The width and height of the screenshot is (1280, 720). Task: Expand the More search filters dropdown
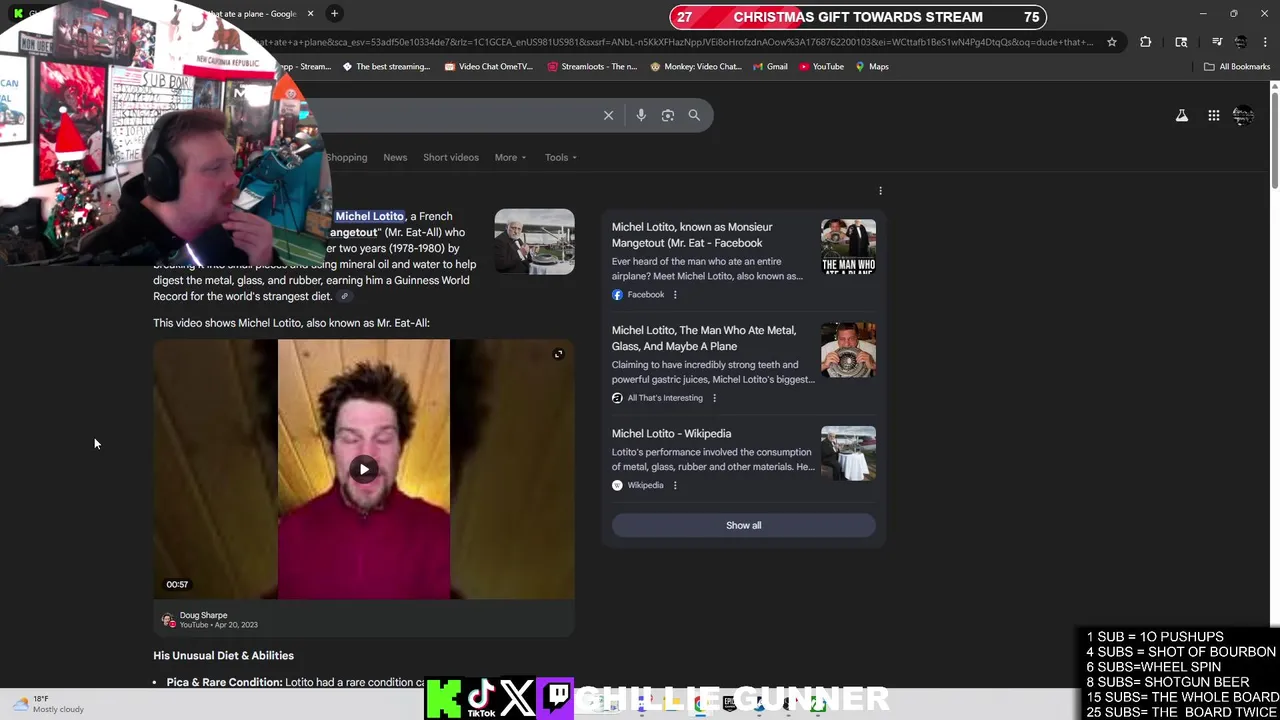click(x=510, y=158)
